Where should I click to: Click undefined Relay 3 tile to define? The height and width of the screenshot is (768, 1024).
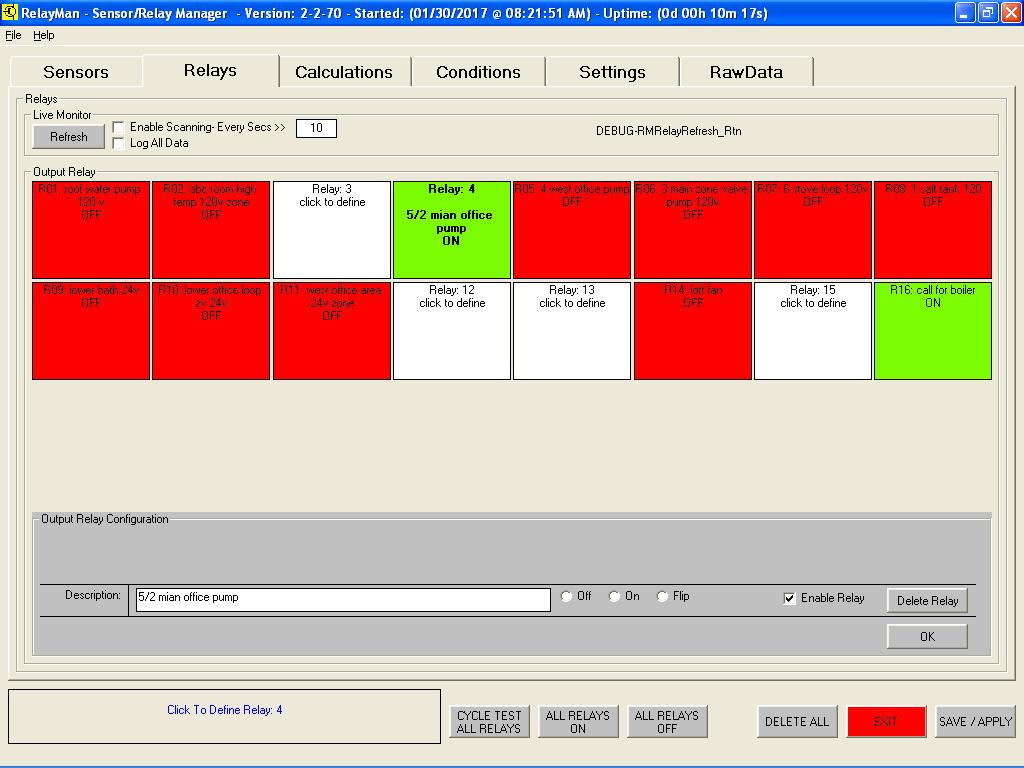(x=331, y=230)
